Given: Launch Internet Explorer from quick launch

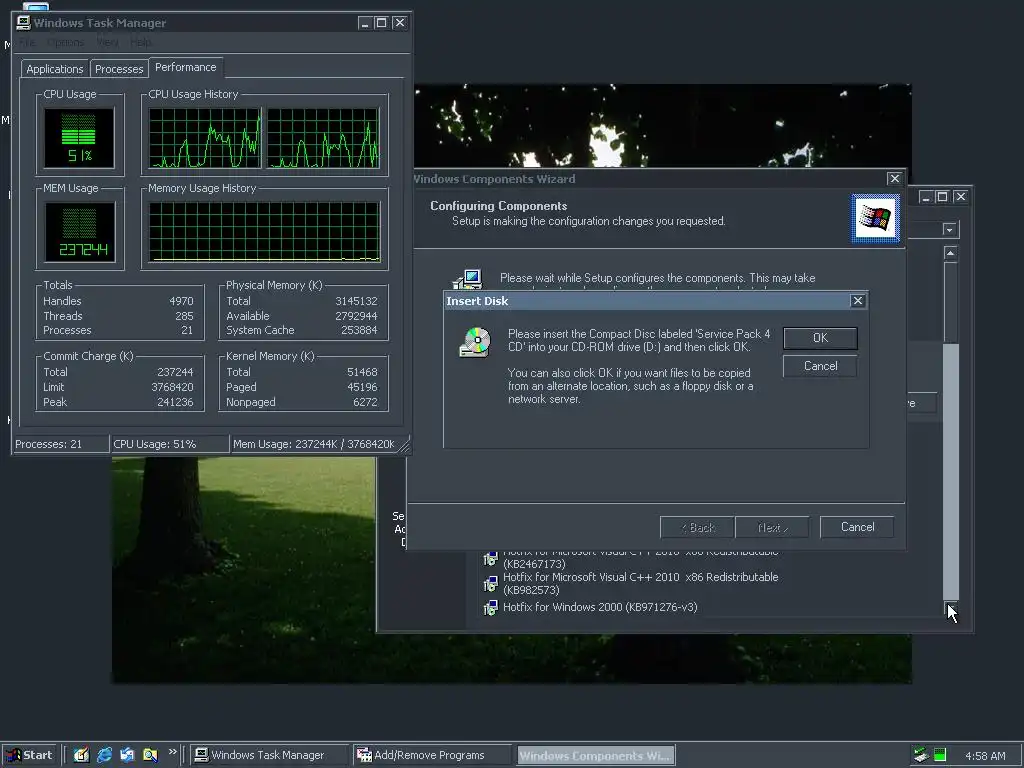Looking at the screenshot, I should pyautogui.click(x=104, y=755).
